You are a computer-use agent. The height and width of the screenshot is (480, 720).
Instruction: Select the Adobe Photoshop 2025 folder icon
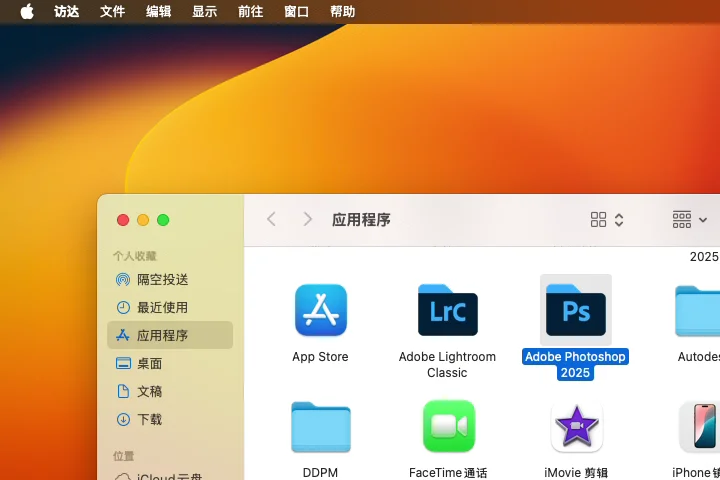[576, 310]
